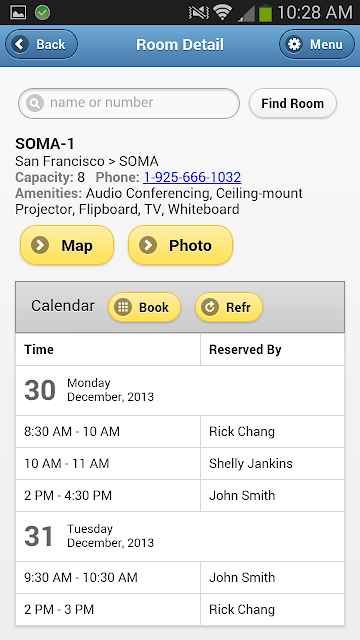The image size is (360, 640).
Task: Select the Shelly Jankins 10 AM reservation
Action: tap(180, 463)
